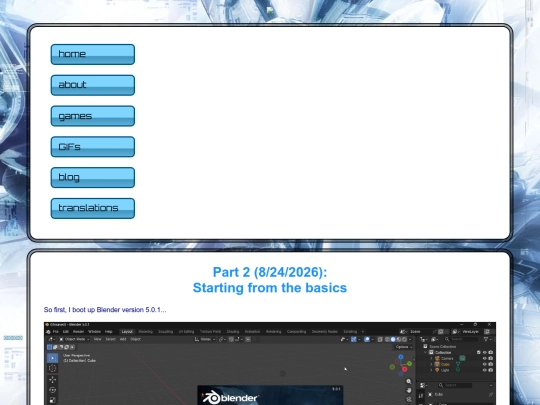Expand the Camera item in the outliner
Viewport: 540px width, 405px height.
pyautogui.click(x=431, y=359)
